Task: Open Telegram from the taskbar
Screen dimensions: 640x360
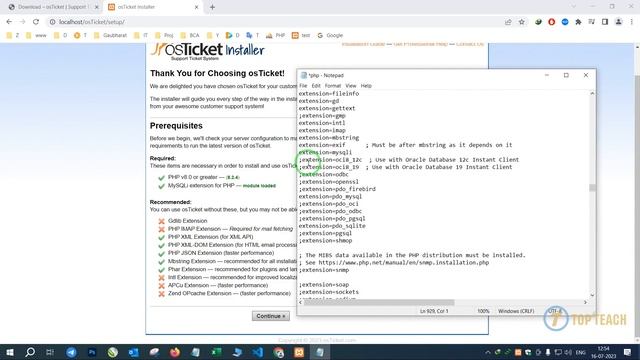Action: pos(71,352)
